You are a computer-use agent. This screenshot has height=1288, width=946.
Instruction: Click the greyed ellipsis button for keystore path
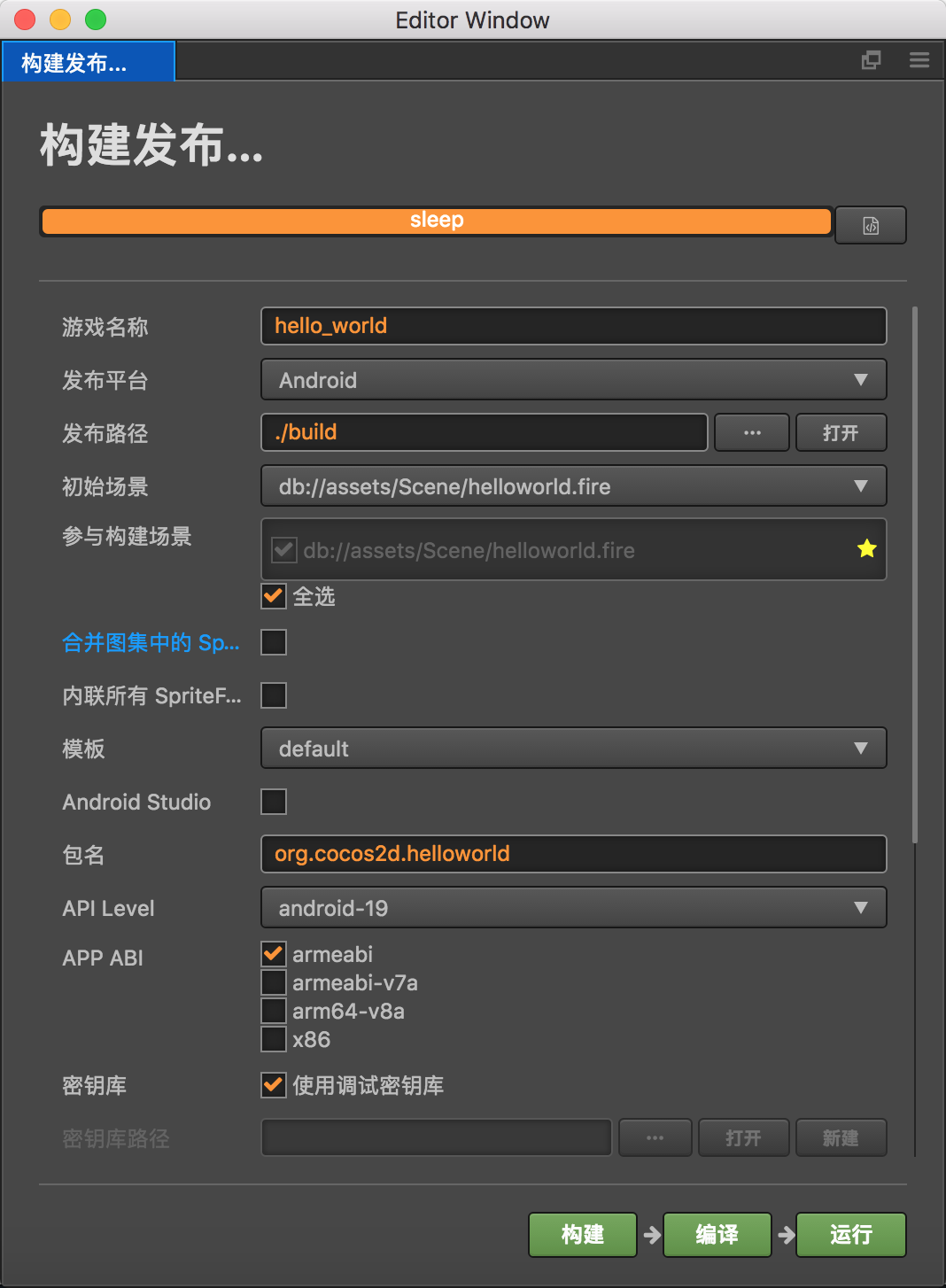pos(655,1138)
